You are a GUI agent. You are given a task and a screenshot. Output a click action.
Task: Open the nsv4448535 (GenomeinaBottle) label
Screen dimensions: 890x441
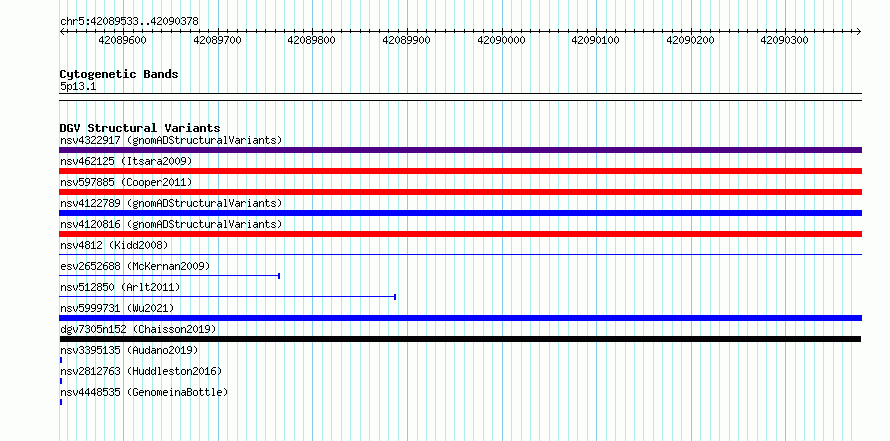coord(144,392)
